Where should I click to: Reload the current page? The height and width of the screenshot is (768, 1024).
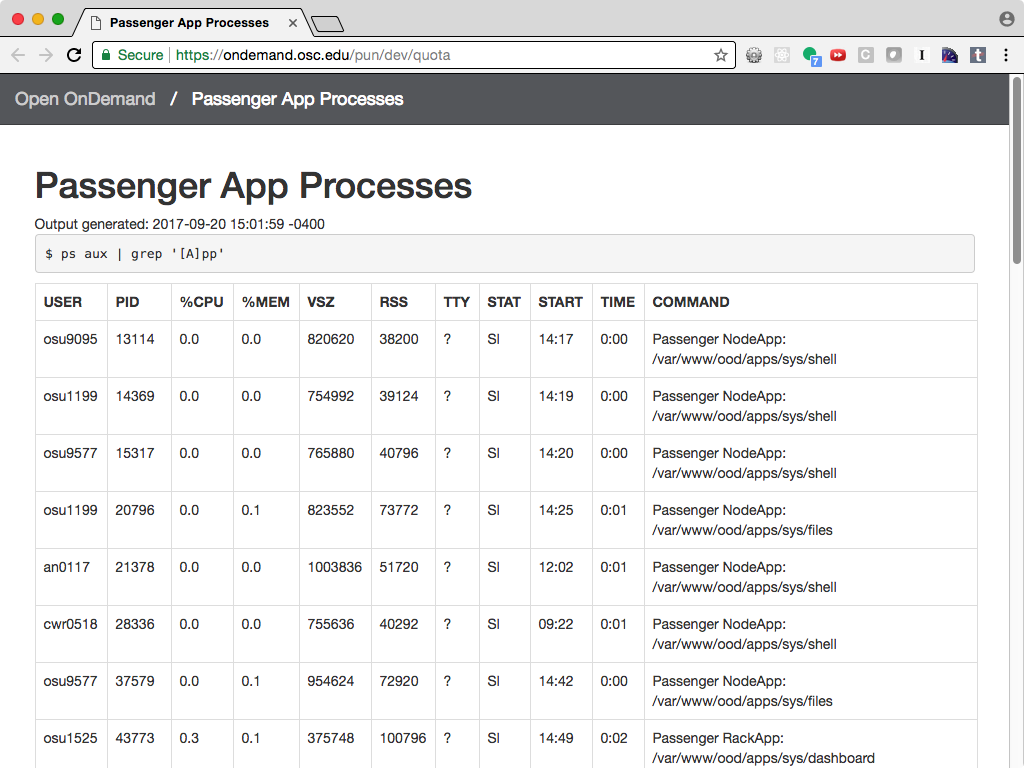[x=73, y=55]
